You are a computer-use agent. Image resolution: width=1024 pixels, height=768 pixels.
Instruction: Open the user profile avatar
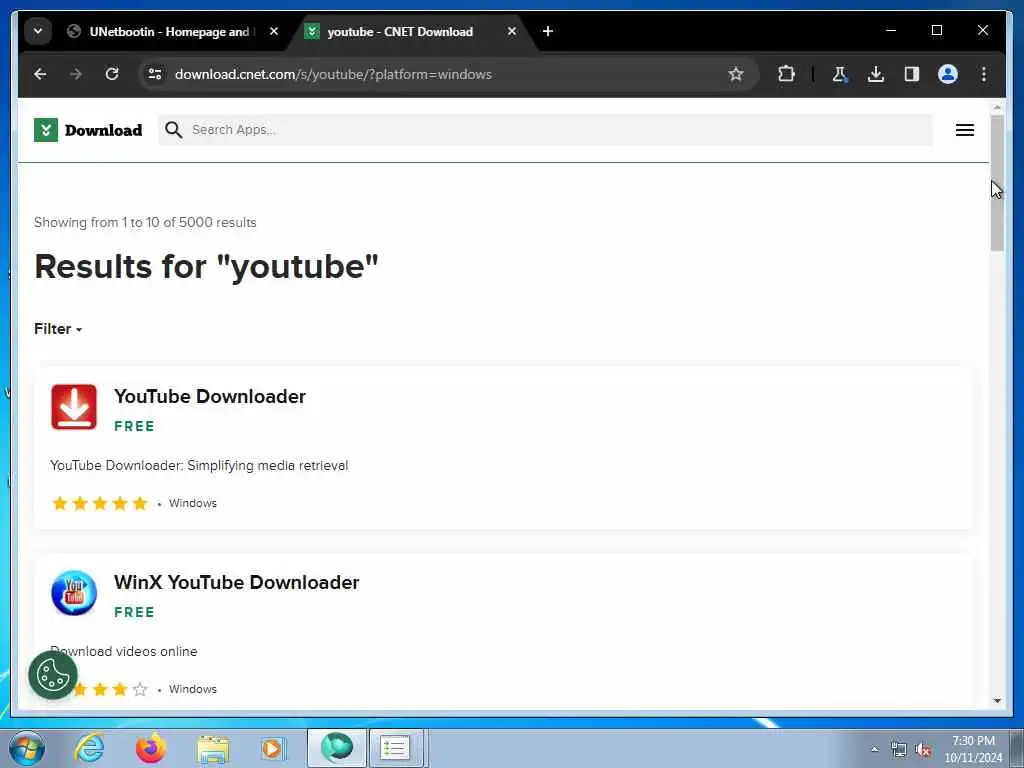click(948, 74)
